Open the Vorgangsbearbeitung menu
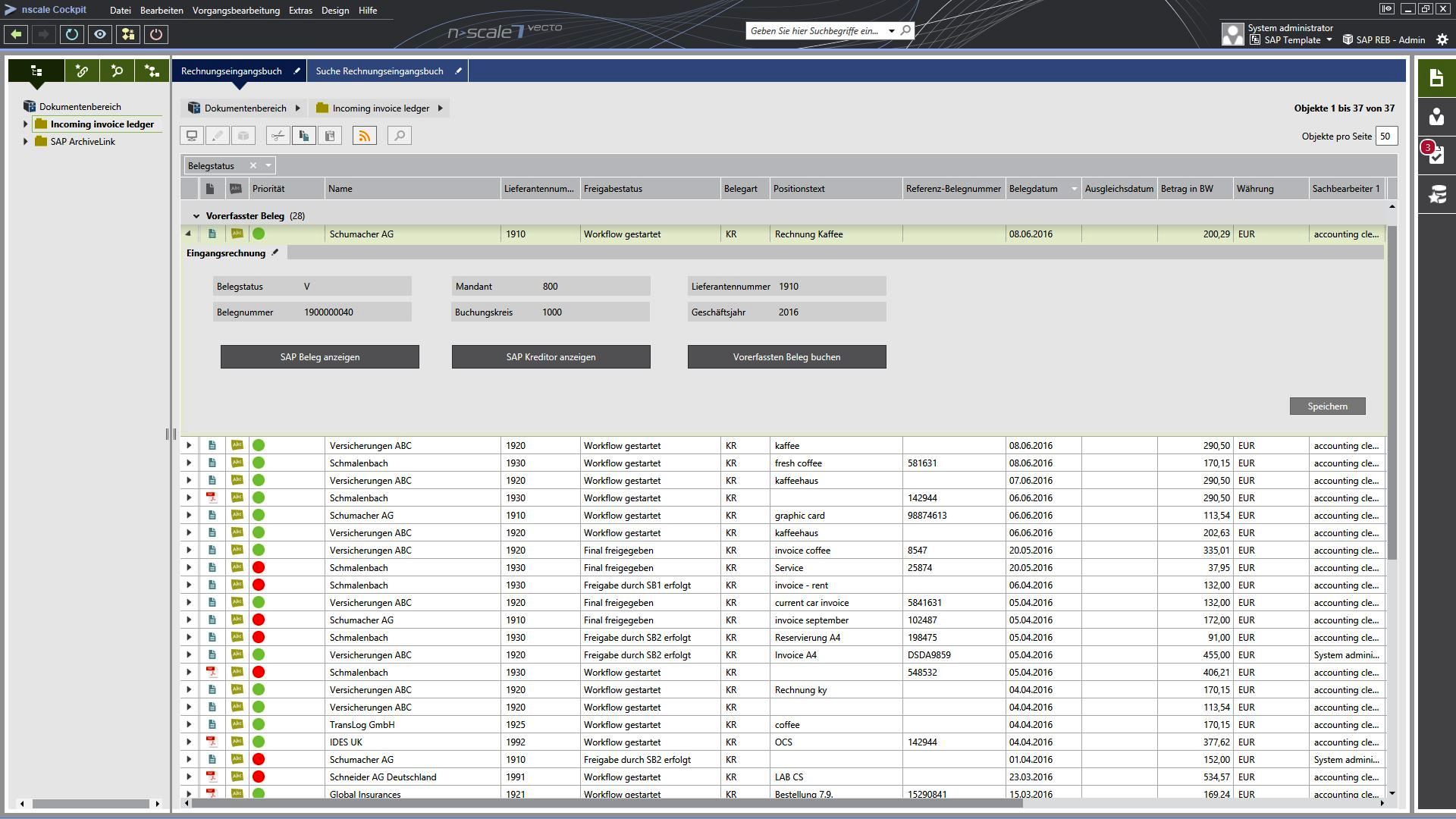The height and width of the screenshot is (819, 1456). click(236, 10)
